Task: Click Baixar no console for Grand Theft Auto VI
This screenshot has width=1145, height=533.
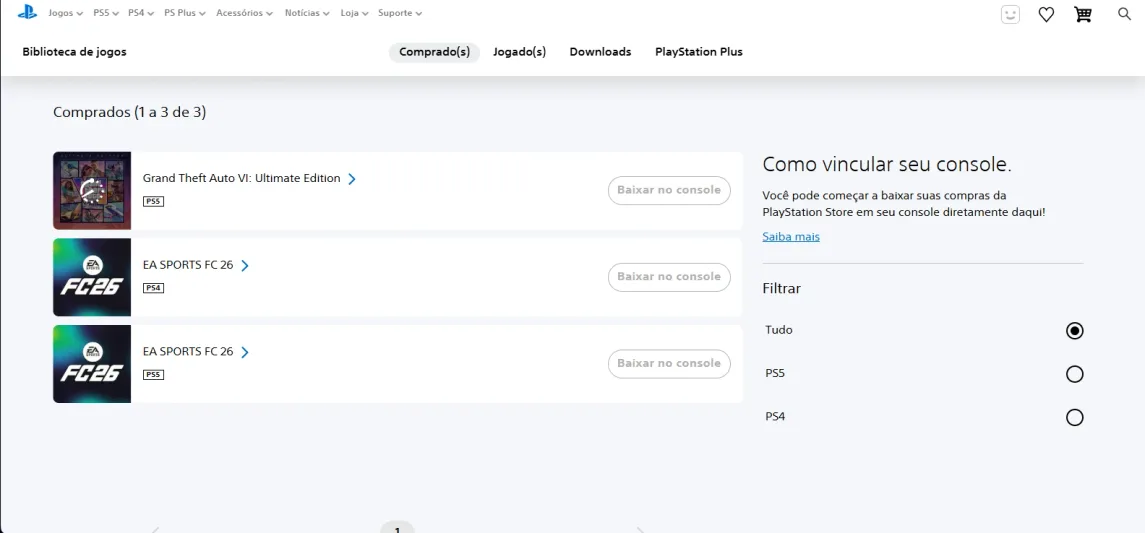Action: tap(669, 191)
